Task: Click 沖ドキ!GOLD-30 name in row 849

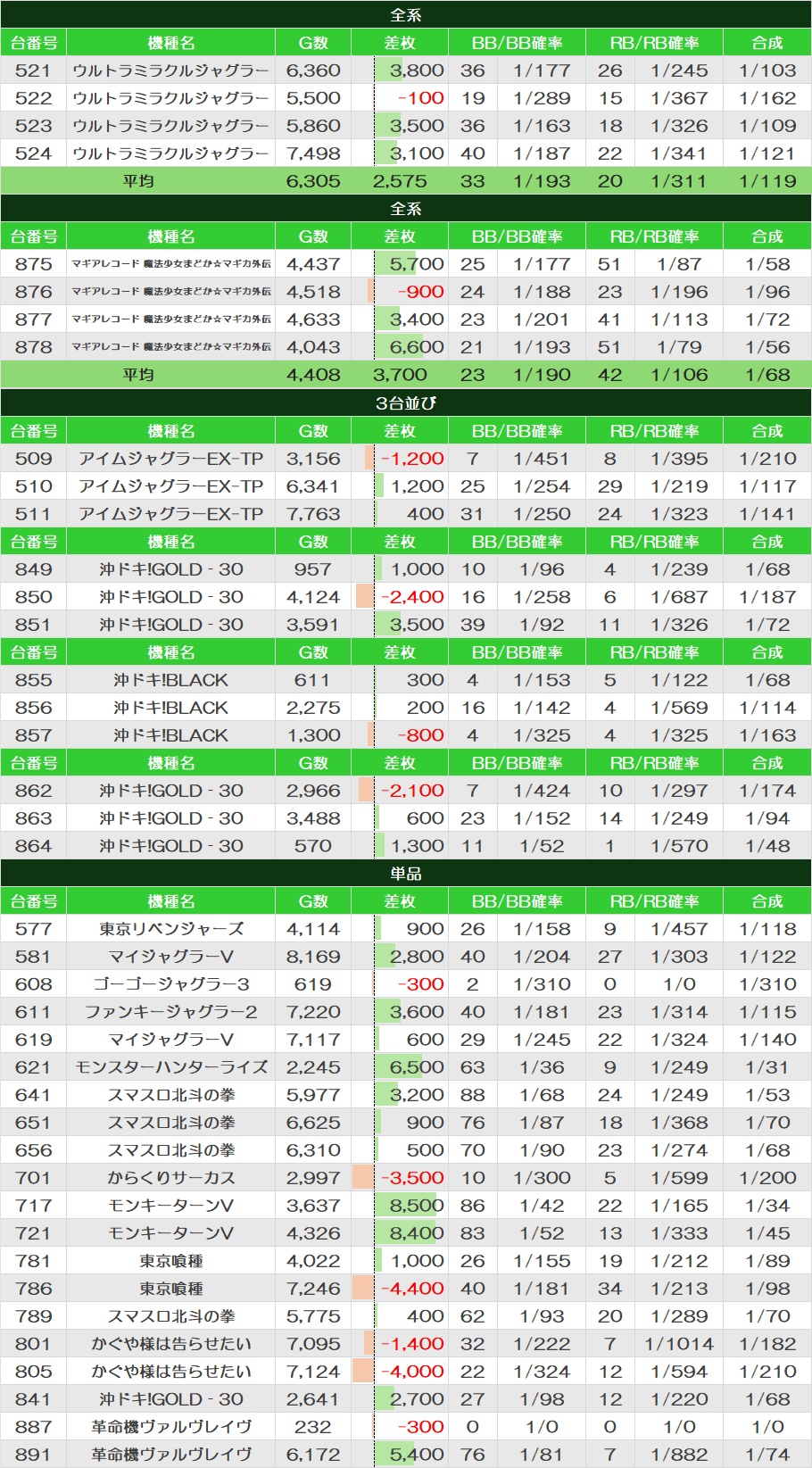Action: pos(170,569)
